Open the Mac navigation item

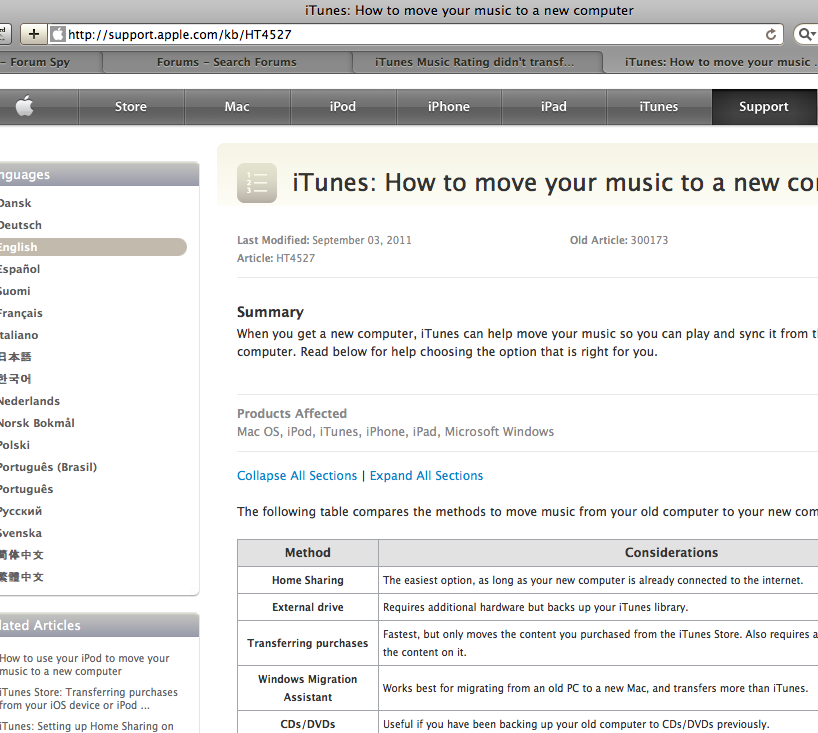click(237, 106)
